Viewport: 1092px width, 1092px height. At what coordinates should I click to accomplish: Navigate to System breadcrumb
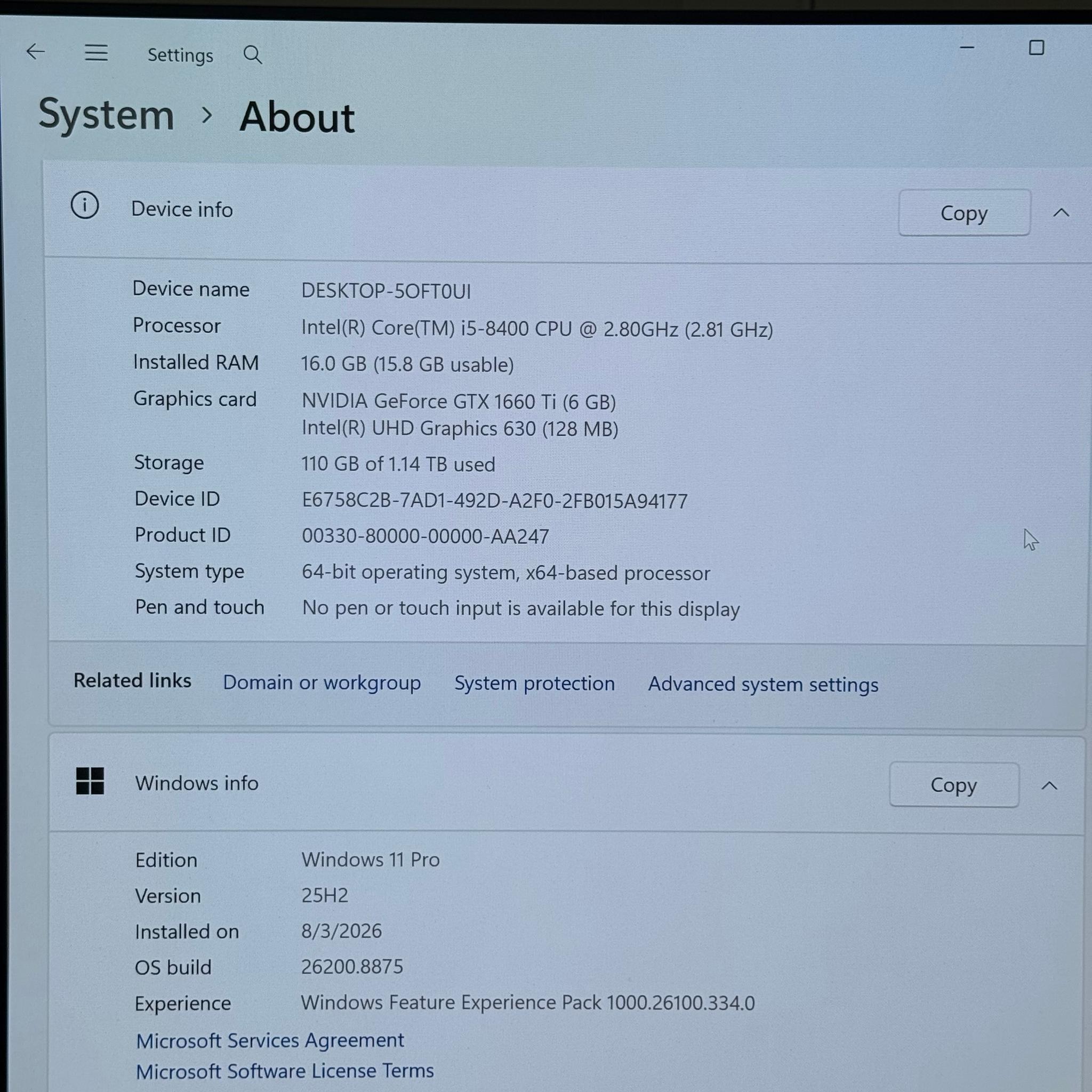click(x=106, y=115)
